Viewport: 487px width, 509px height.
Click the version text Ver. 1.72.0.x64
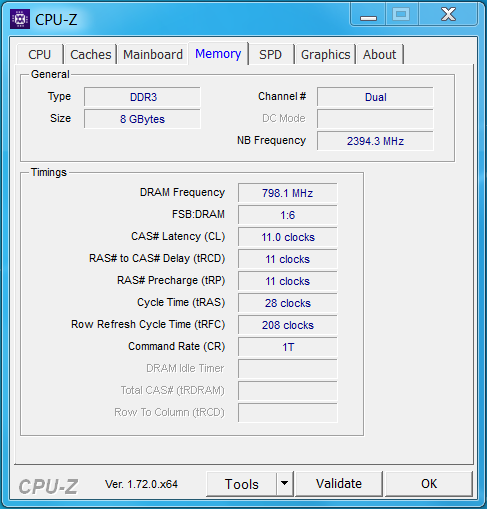[141, 484]
